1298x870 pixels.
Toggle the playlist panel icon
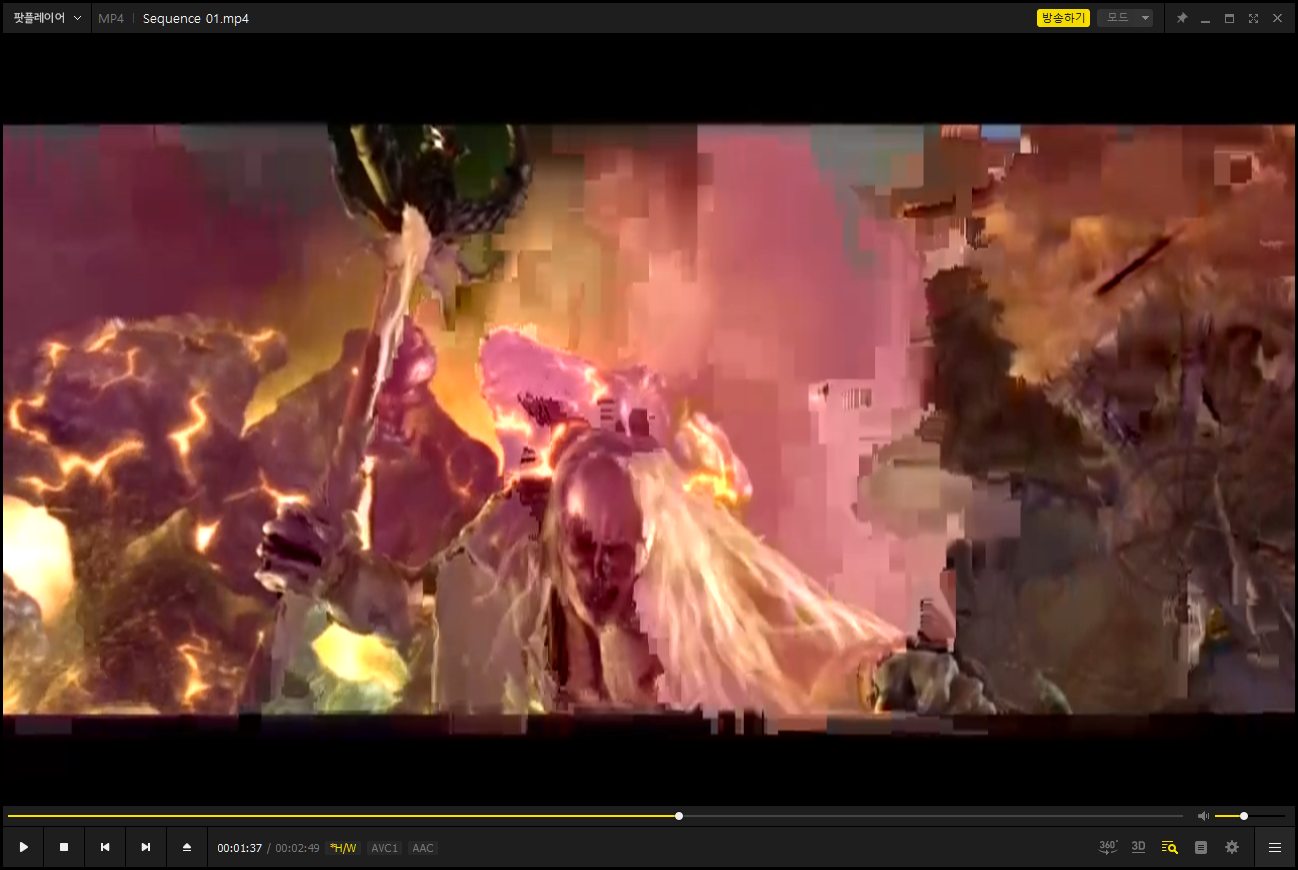1201,847
